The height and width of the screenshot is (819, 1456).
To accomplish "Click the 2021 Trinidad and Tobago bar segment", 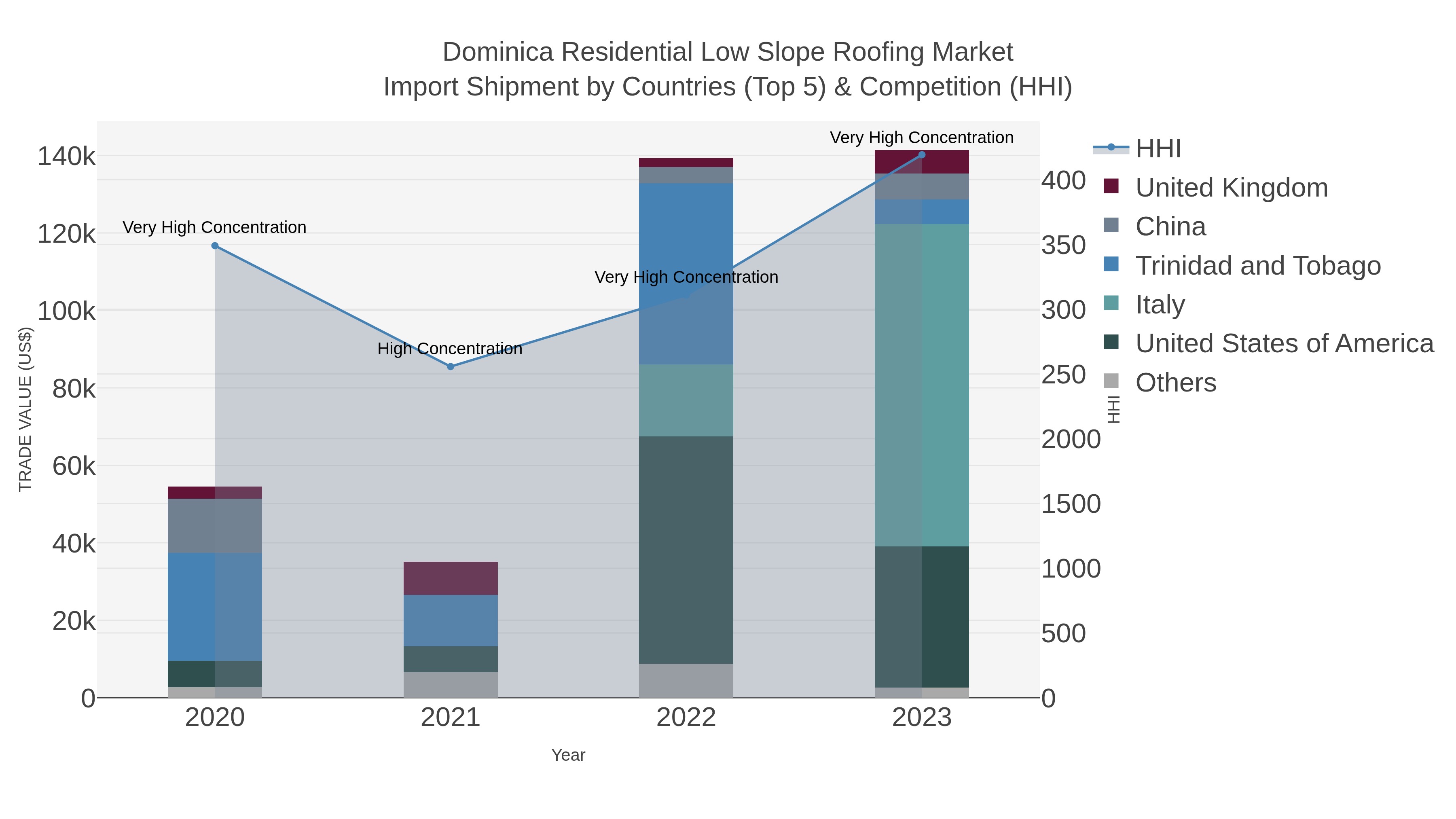I will 451,620.
